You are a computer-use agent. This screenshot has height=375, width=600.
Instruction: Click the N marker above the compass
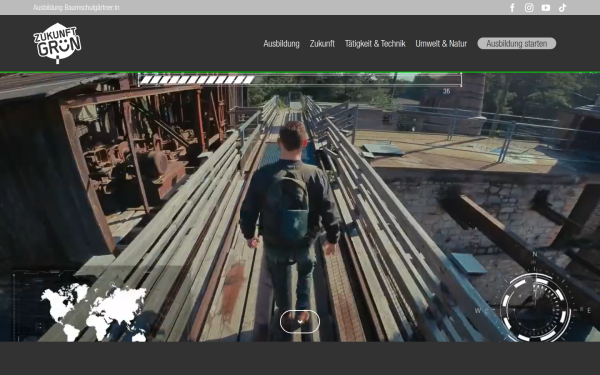click(x=535, y=254)
